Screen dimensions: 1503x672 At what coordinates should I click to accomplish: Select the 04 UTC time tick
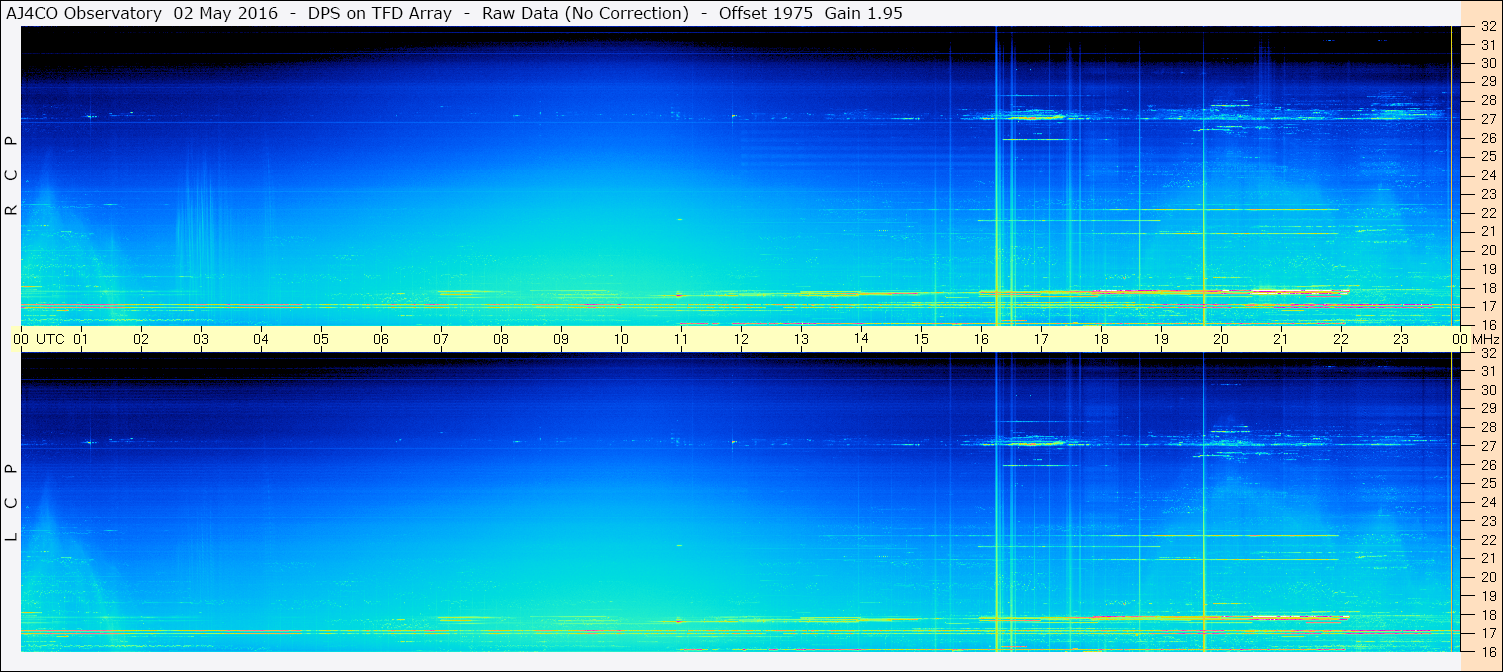pyautogui.click(x=261, y=339)
